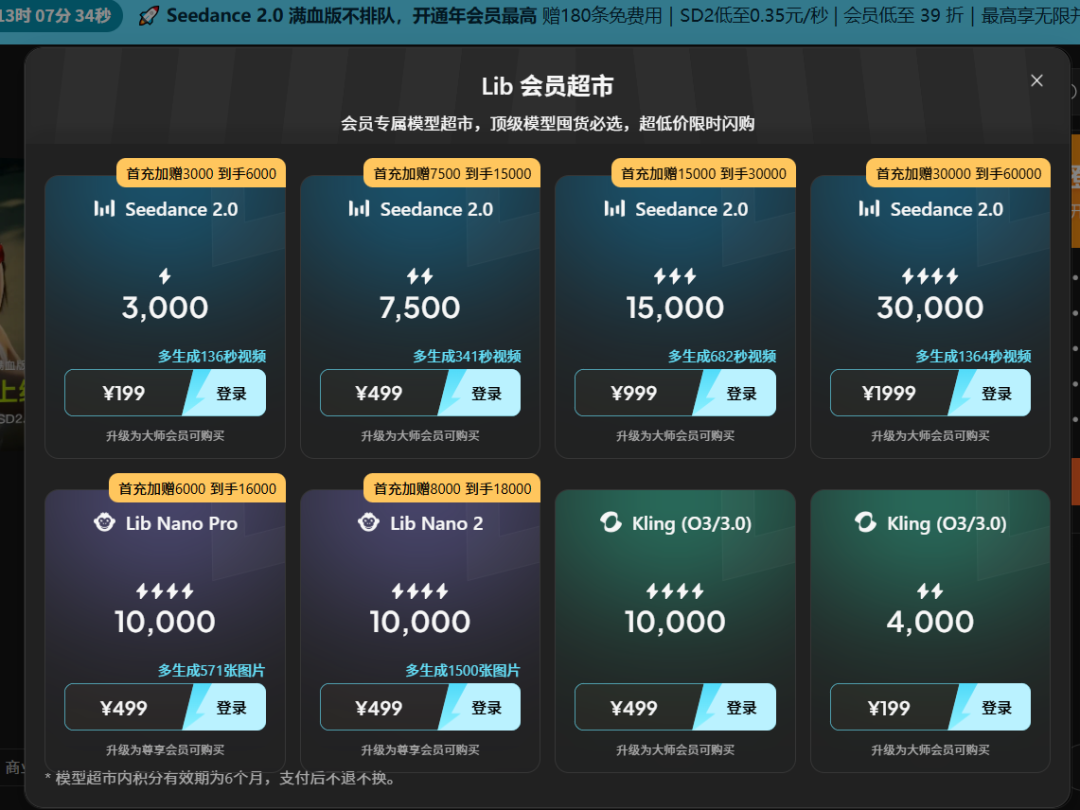The width and height of the screenshot is (1080, 810).
Task: Click the 首充加赠8000 到手18000 badge
Action: point(452,488)
